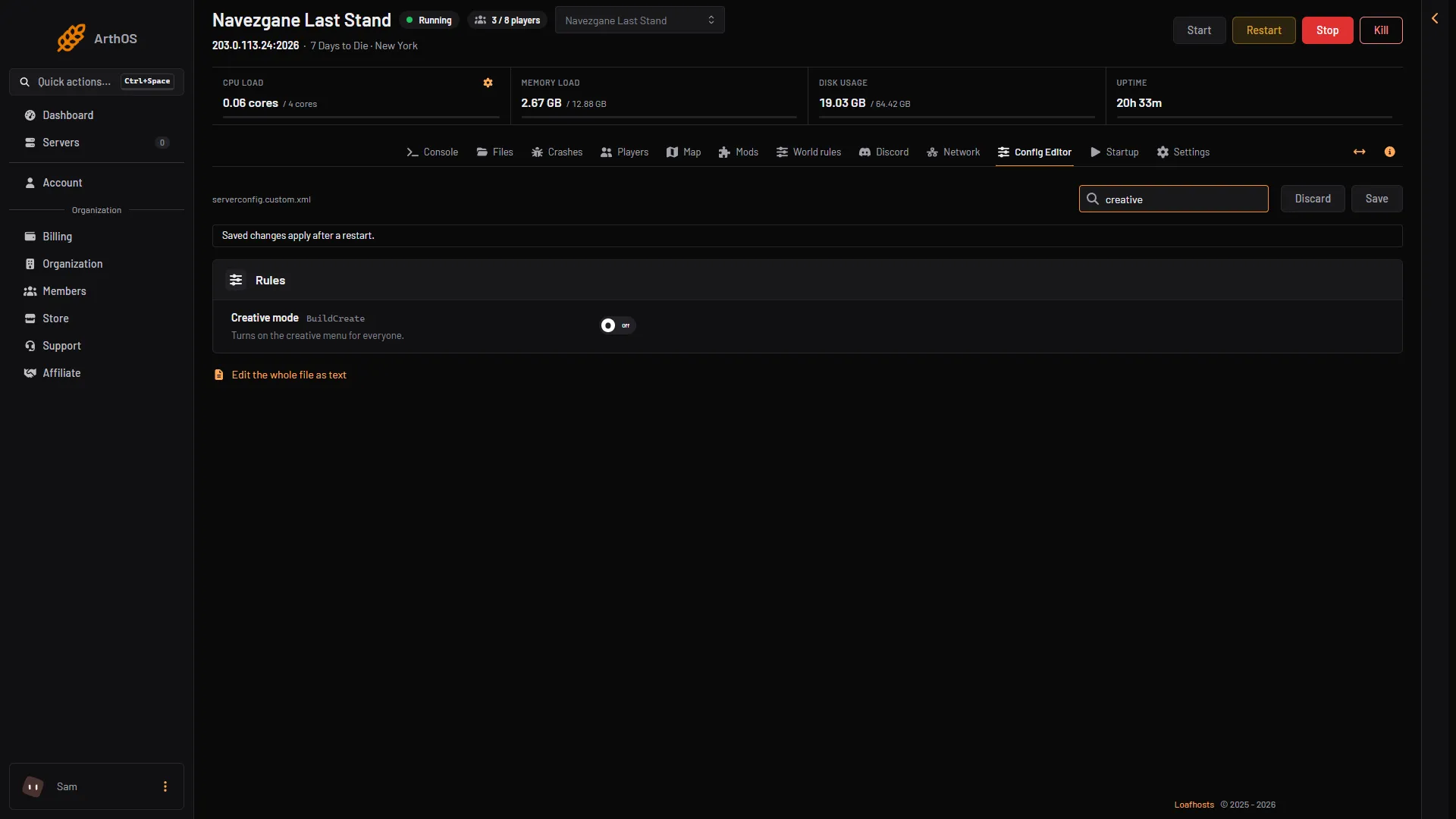Open Store in sidebar

pyautogui.click(x=96, y=318)
